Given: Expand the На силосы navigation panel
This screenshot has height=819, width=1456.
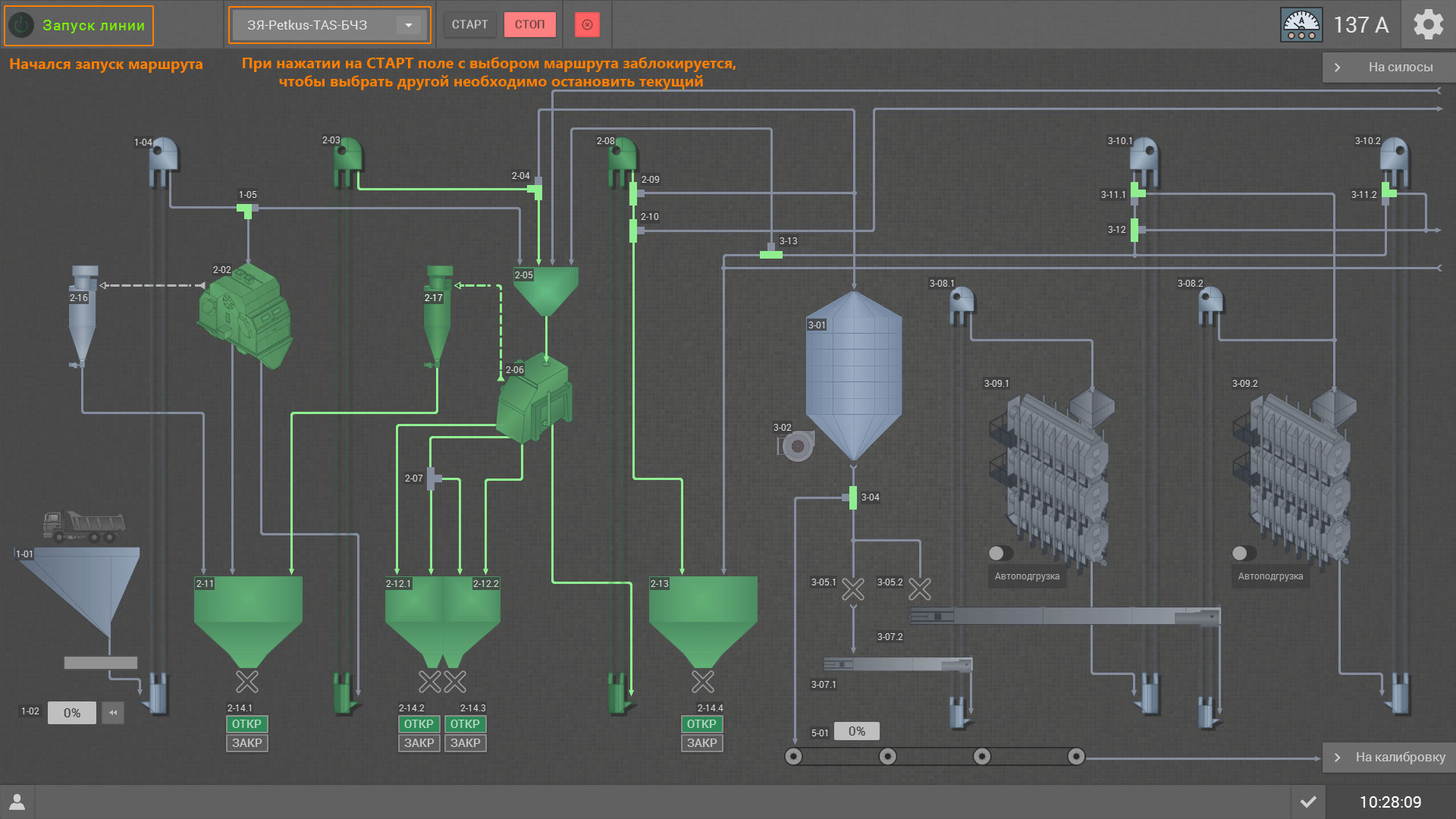Looking at the screenshot, I should (x=1389, y=67).
